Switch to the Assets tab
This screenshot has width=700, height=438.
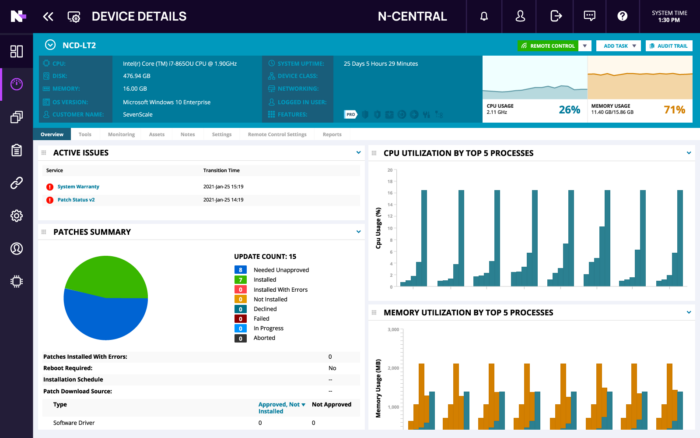point(157,134)
